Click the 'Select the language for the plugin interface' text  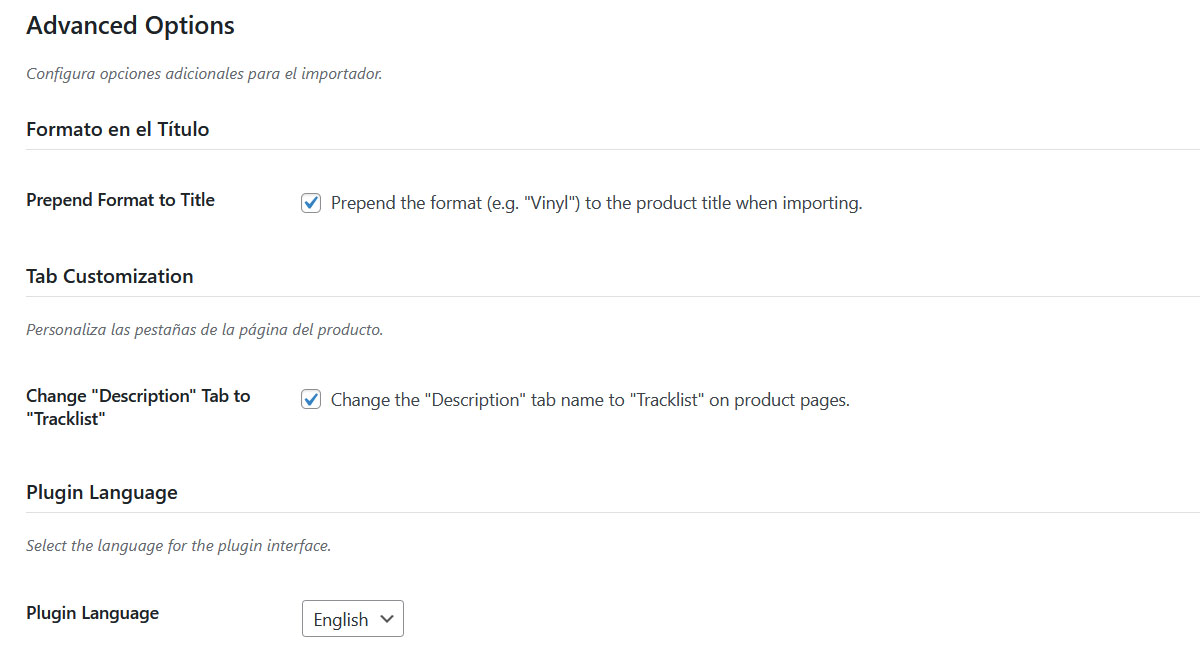click(x=178, y=546)
